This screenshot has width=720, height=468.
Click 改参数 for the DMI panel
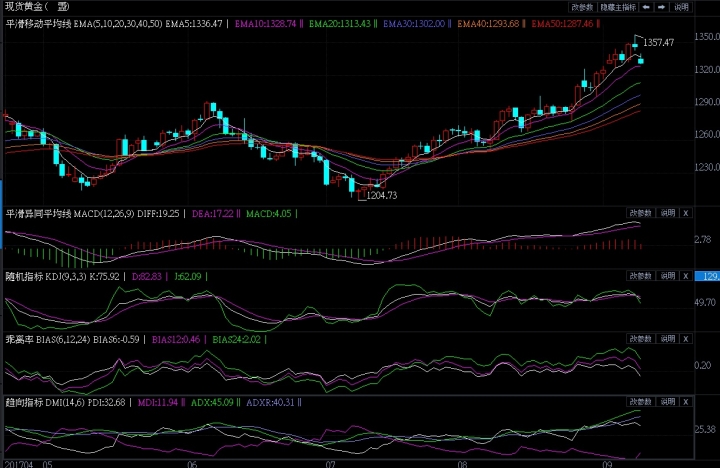click(x=640, y=402)
